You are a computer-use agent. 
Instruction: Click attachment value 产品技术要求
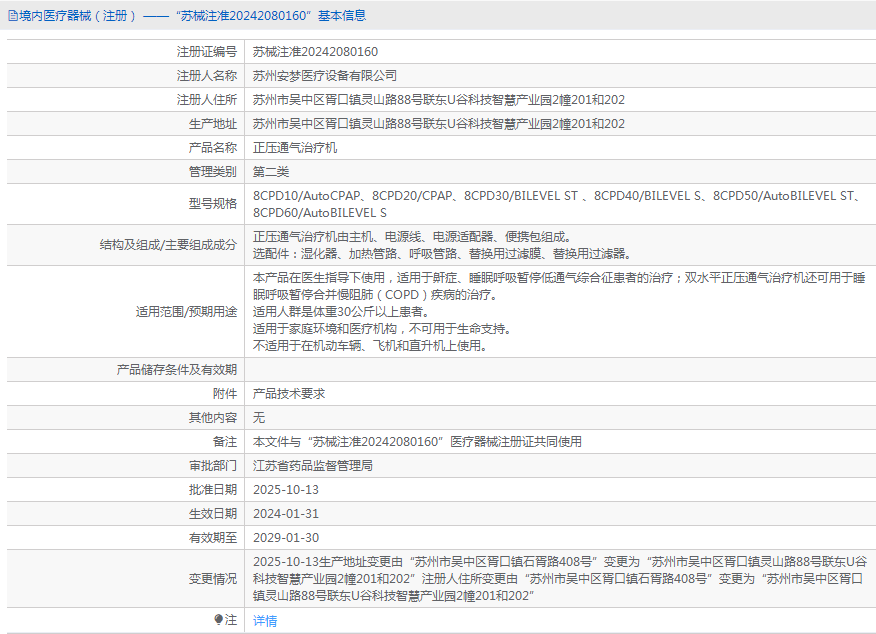[289, 394]
